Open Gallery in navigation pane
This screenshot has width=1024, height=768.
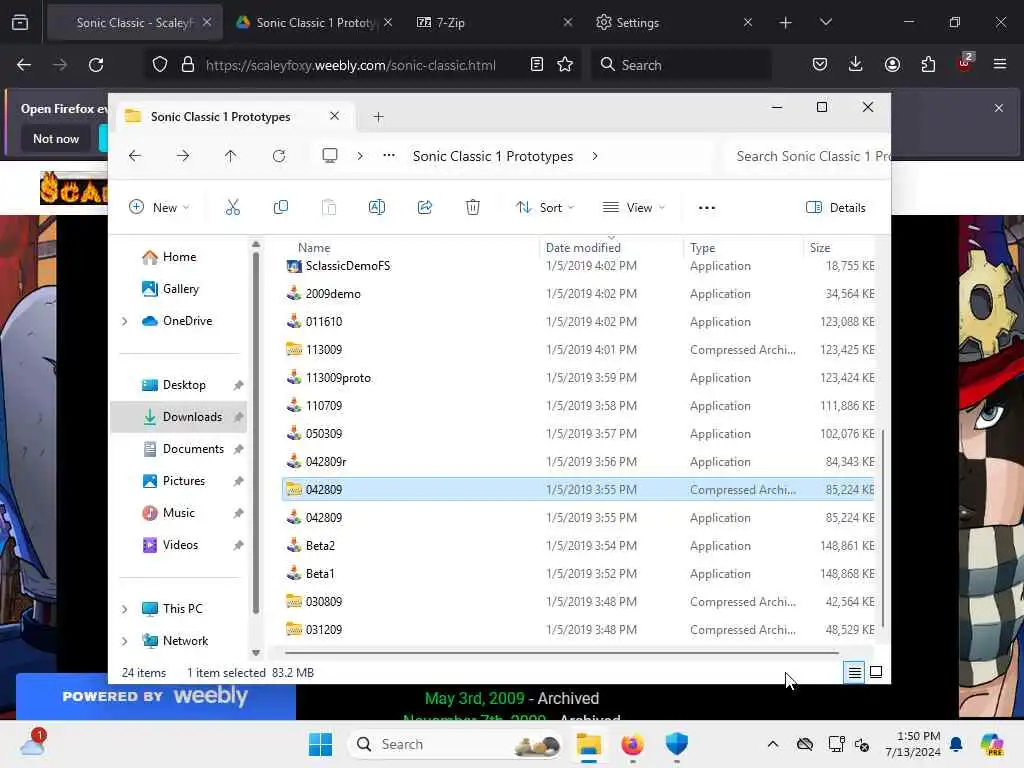[x=180, y=289]
